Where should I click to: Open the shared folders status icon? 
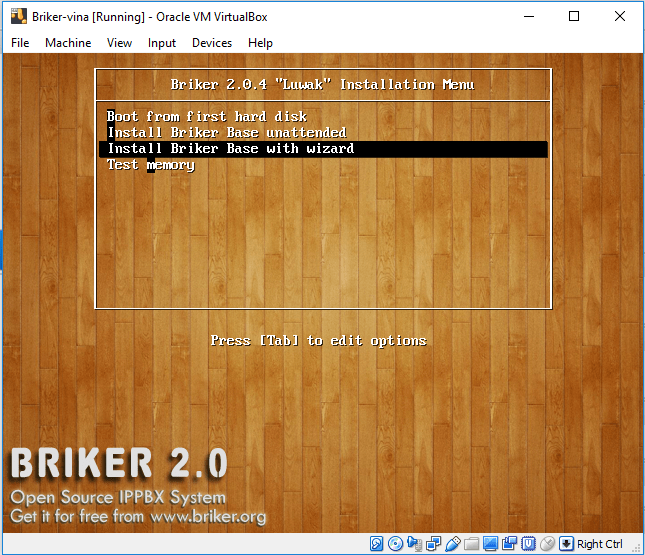472,544
